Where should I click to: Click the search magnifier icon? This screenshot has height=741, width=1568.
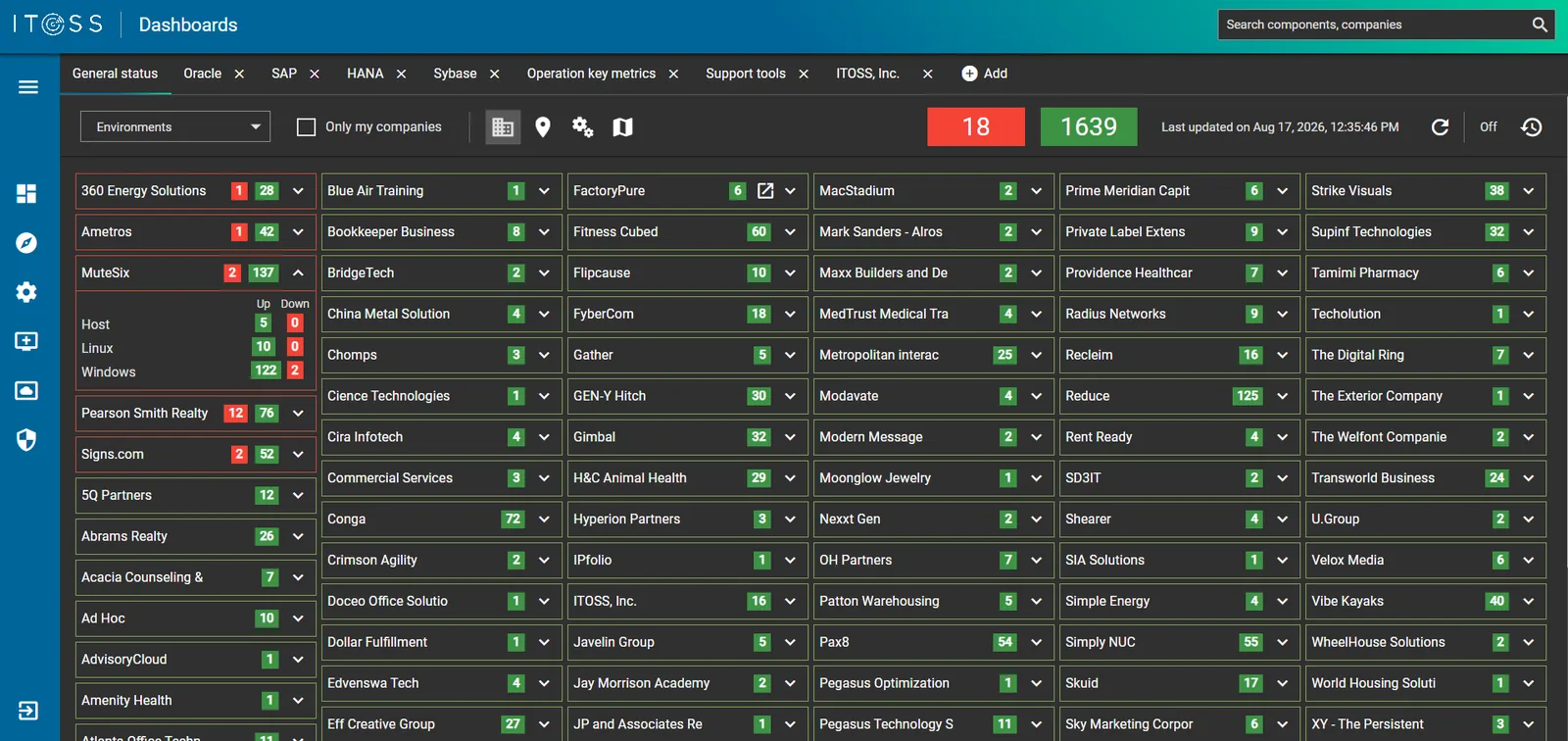click(1540, 25)
